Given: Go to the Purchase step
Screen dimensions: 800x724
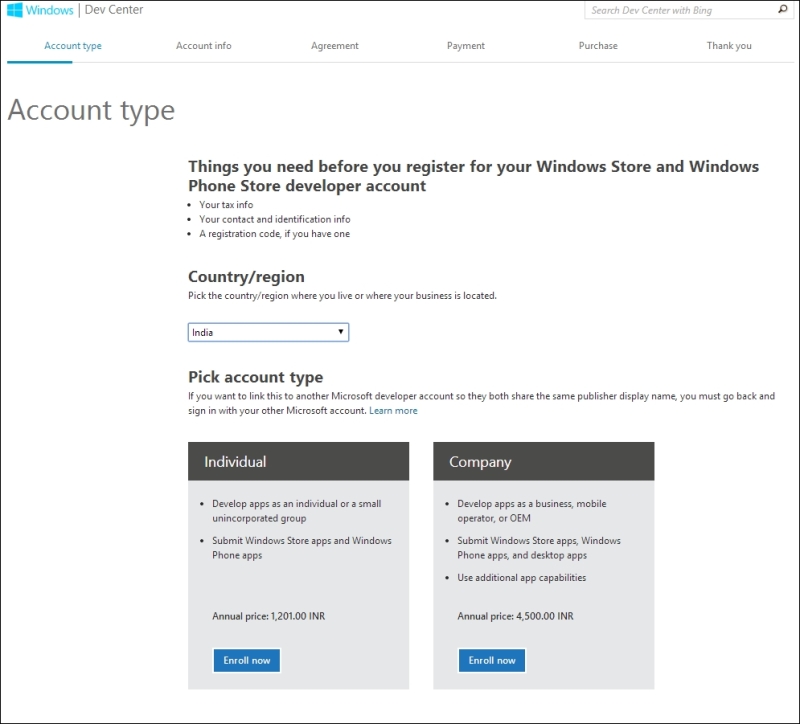Looking at the screenshot, I should [598, 46].
